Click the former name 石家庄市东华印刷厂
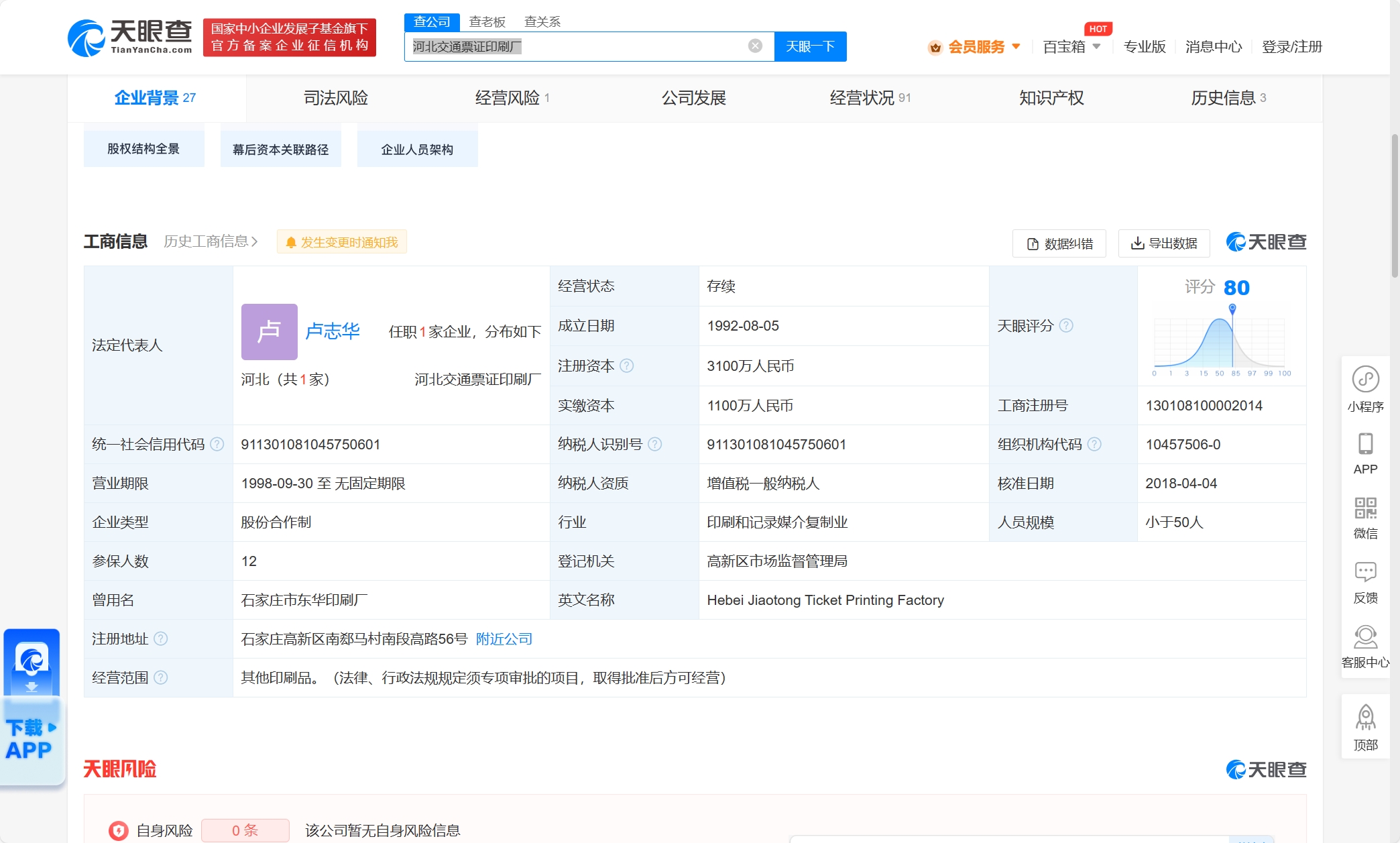 [x=304, y=600]
